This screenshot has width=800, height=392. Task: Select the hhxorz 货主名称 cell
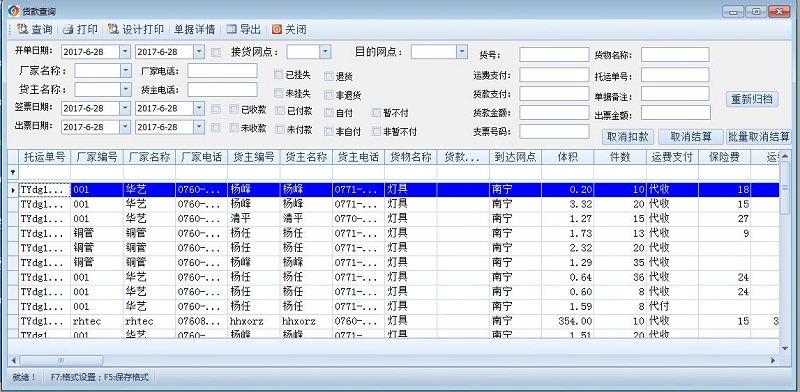[306, 322]
